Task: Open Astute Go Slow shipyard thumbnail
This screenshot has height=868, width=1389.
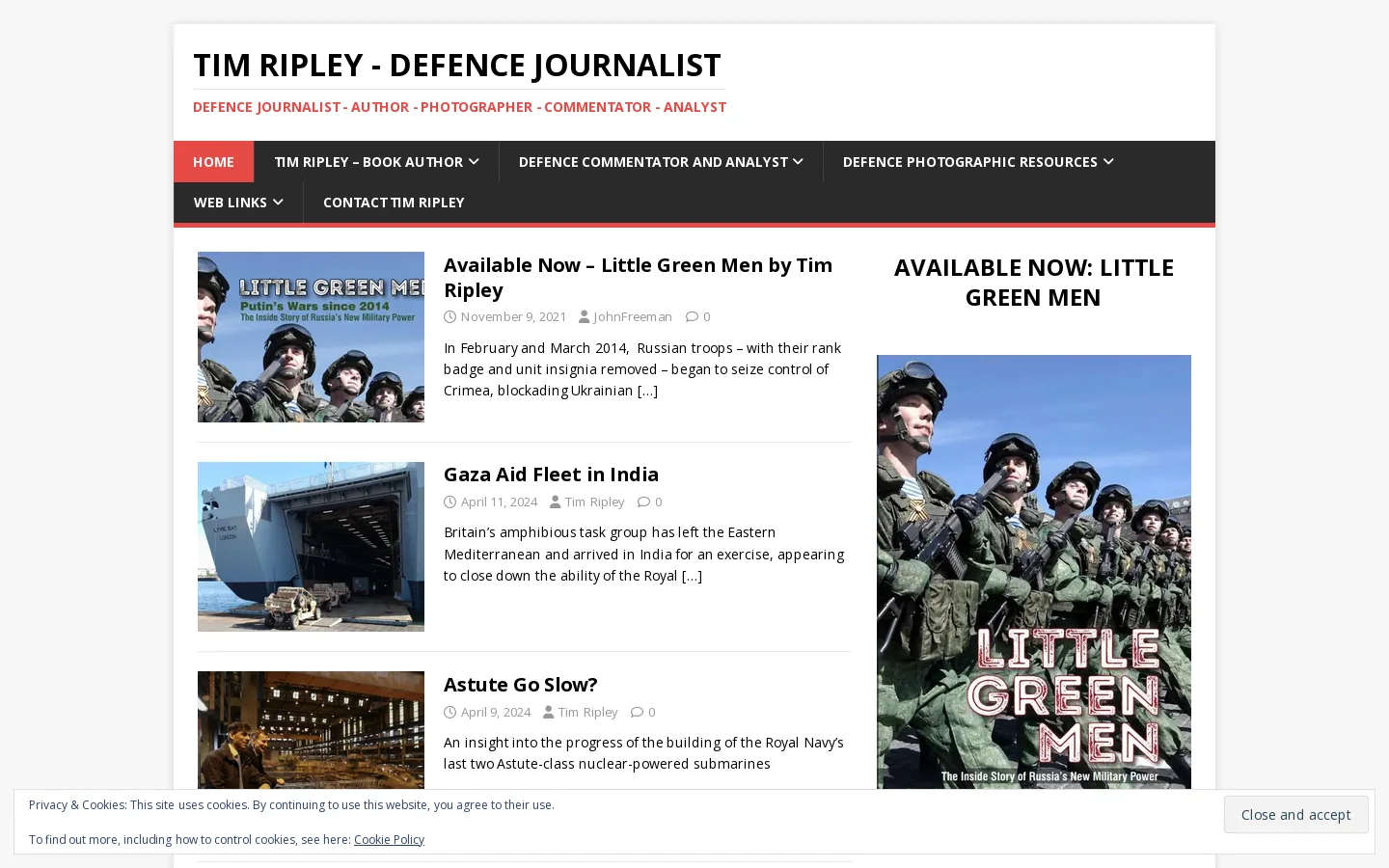Action: pyautogui.click(x=311, y=730)
